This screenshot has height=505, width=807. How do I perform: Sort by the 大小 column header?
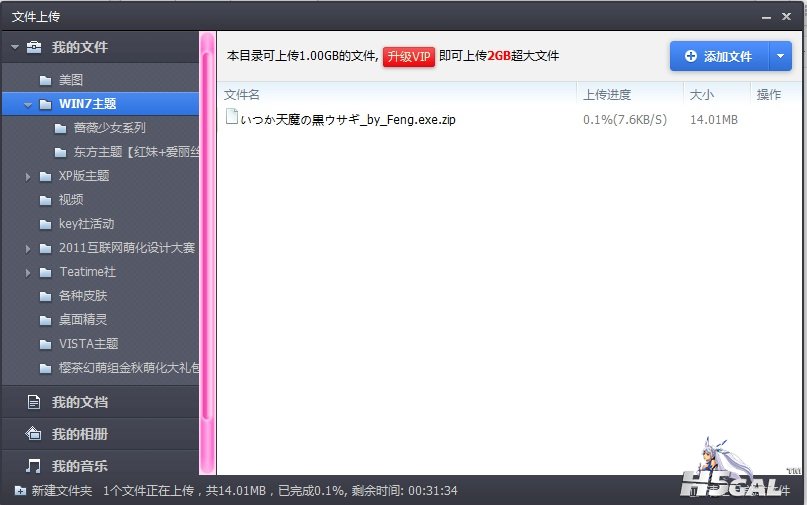(701, 95)
